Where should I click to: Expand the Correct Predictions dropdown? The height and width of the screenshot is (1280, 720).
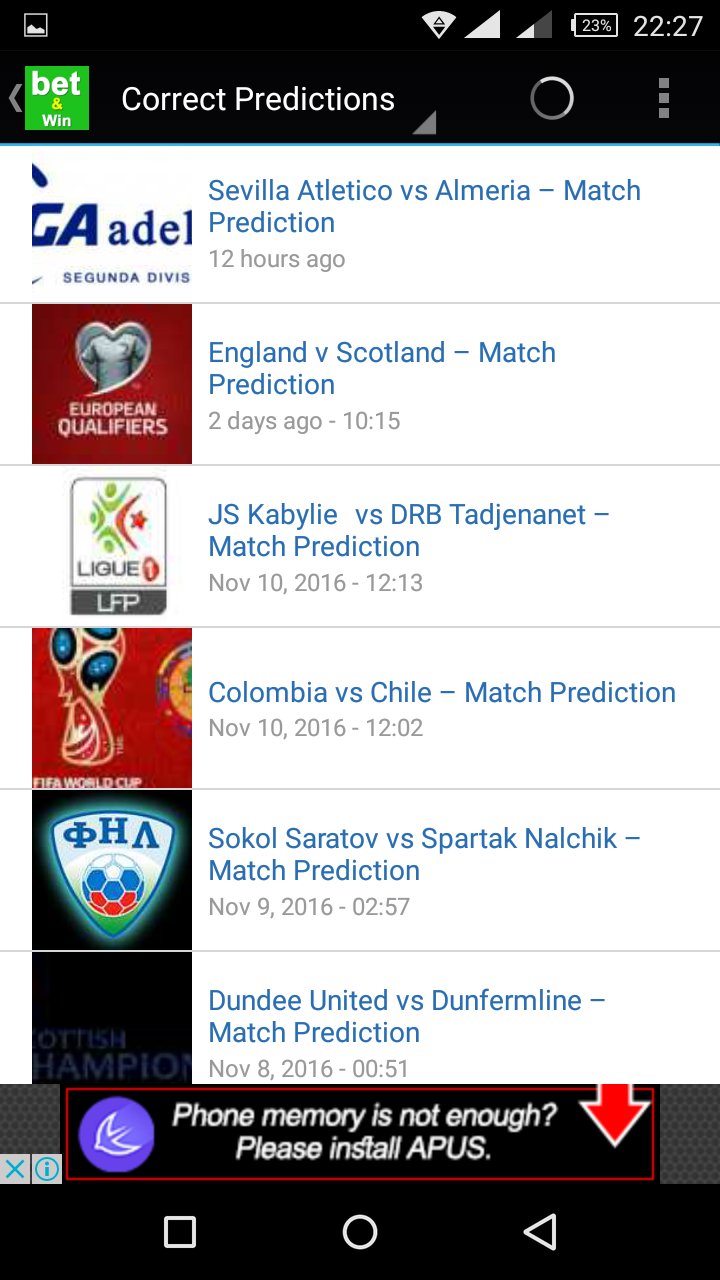(x=258, y=99)
